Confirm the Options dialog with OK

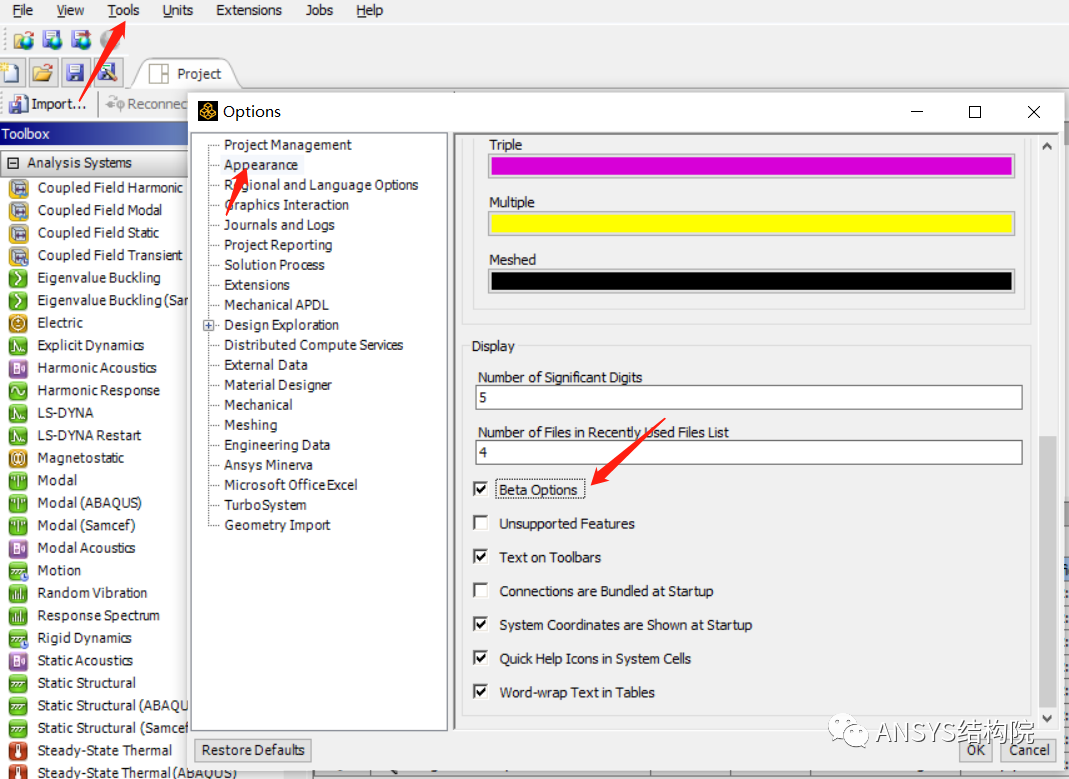pos(976,750)
